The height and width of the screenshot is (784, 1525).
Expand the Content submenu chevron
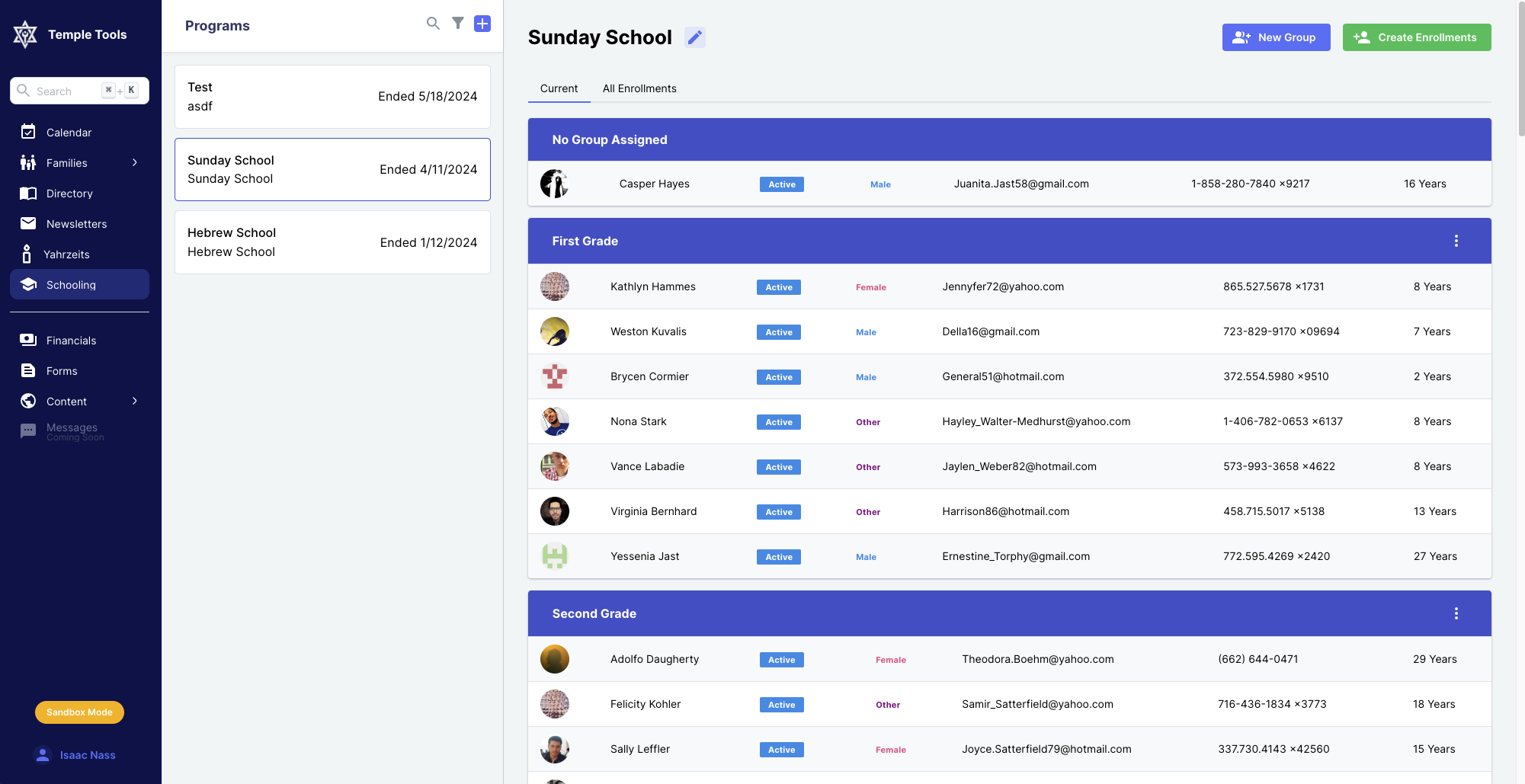[135, 402]
